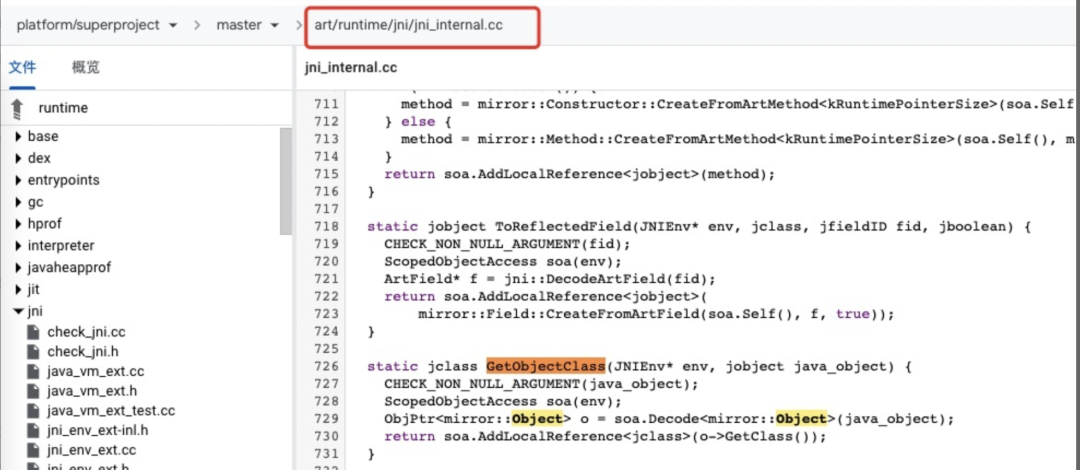Expand the interpreter folder
Screen dimensions: 1080x470
[x=18, y=245]
